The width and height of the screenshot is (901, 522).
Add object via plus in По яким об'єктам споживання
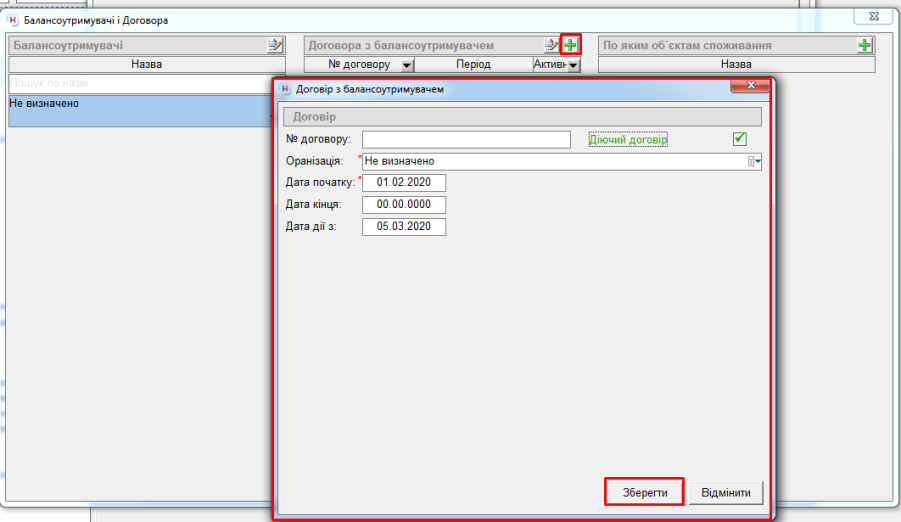point(865,45)
